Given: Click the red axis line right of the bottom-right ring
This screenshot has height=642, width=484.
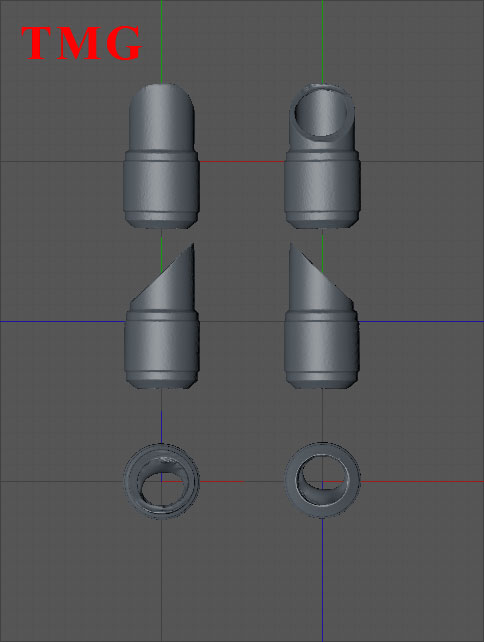Looking at the screenshot, I should [422, 481].
